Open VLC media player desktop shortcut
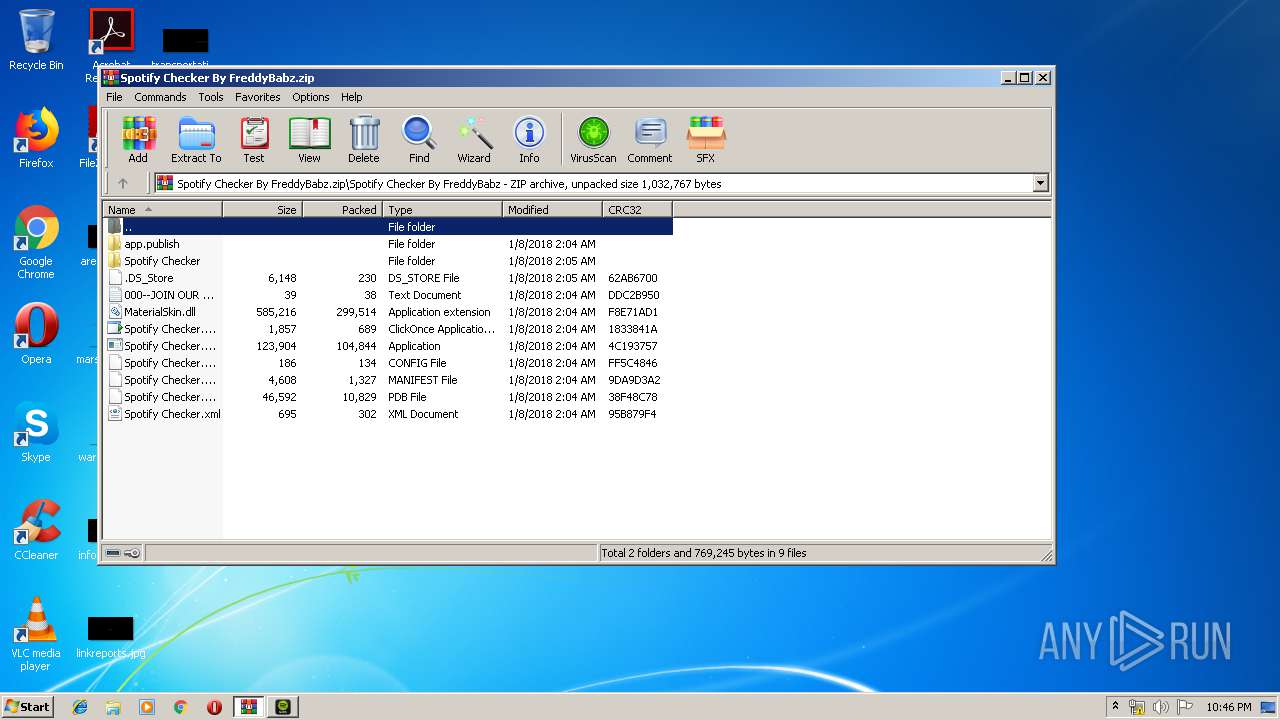 pos(36,634)
